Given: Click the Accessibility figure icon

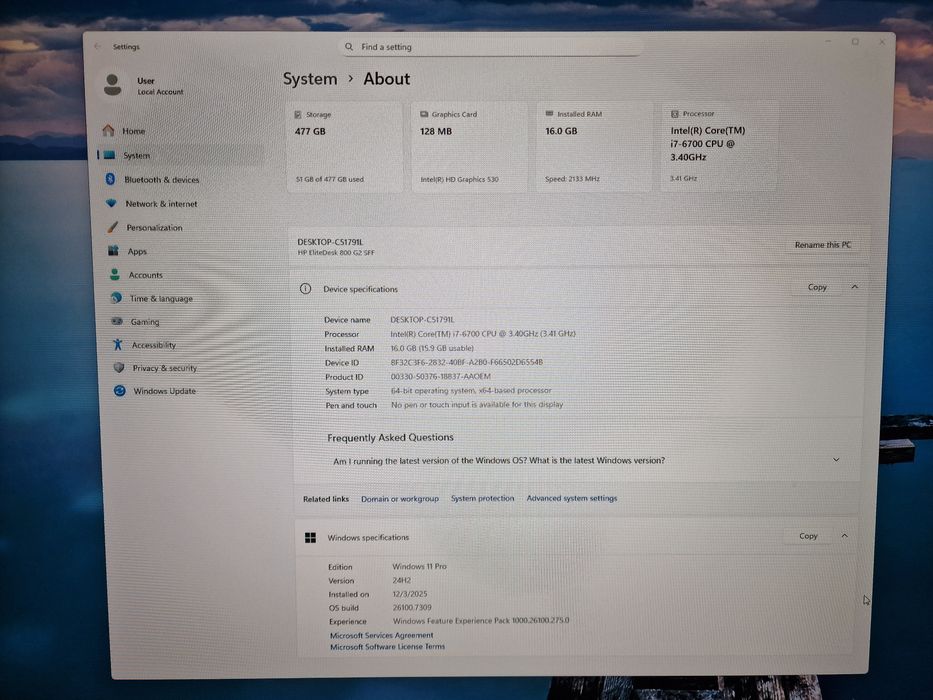Looking at the screenshot, I should click(118, 344).
